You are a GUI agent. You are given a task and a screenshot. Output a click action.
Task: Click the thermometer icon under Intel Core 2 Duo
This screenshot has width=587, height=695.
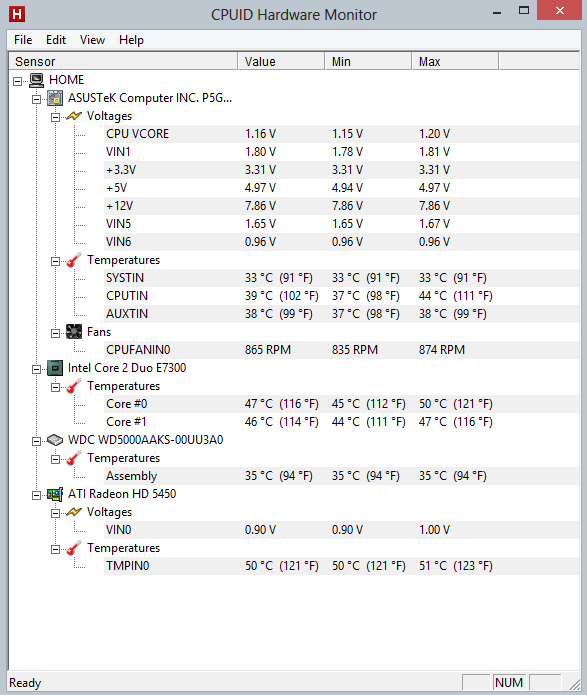click(74, 386)
